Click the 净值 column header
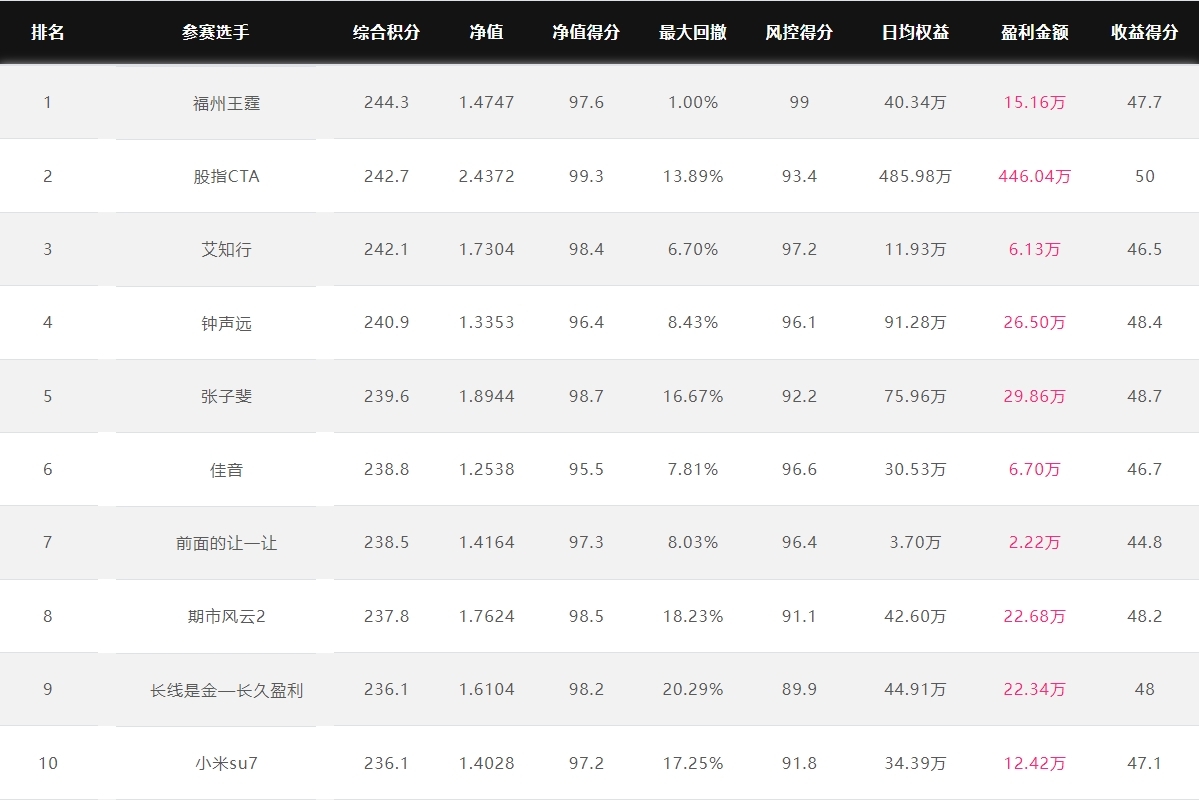1199x800 pixels. [486, 32]
